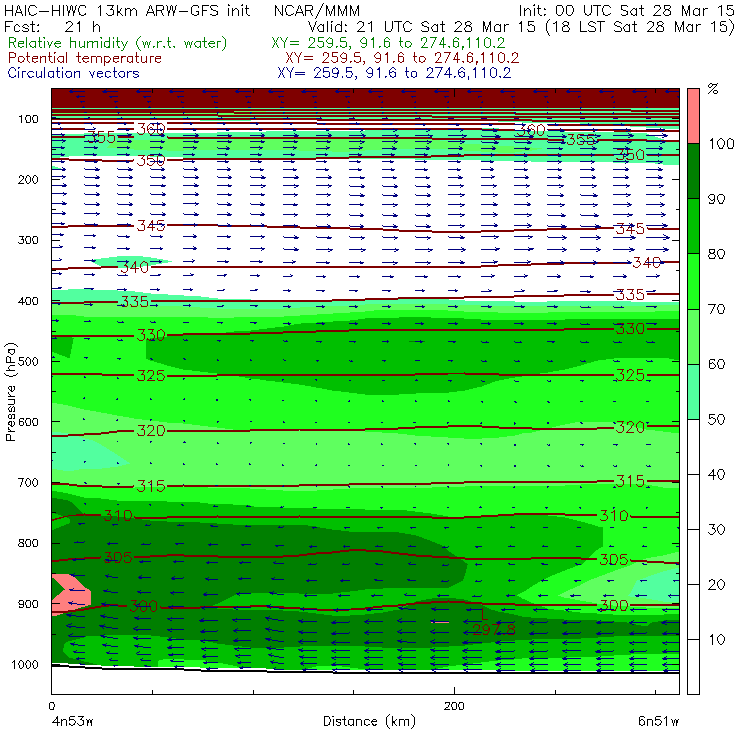Click the right-side '315' contour label
The image size is (740, 740).
pos(630,481)
